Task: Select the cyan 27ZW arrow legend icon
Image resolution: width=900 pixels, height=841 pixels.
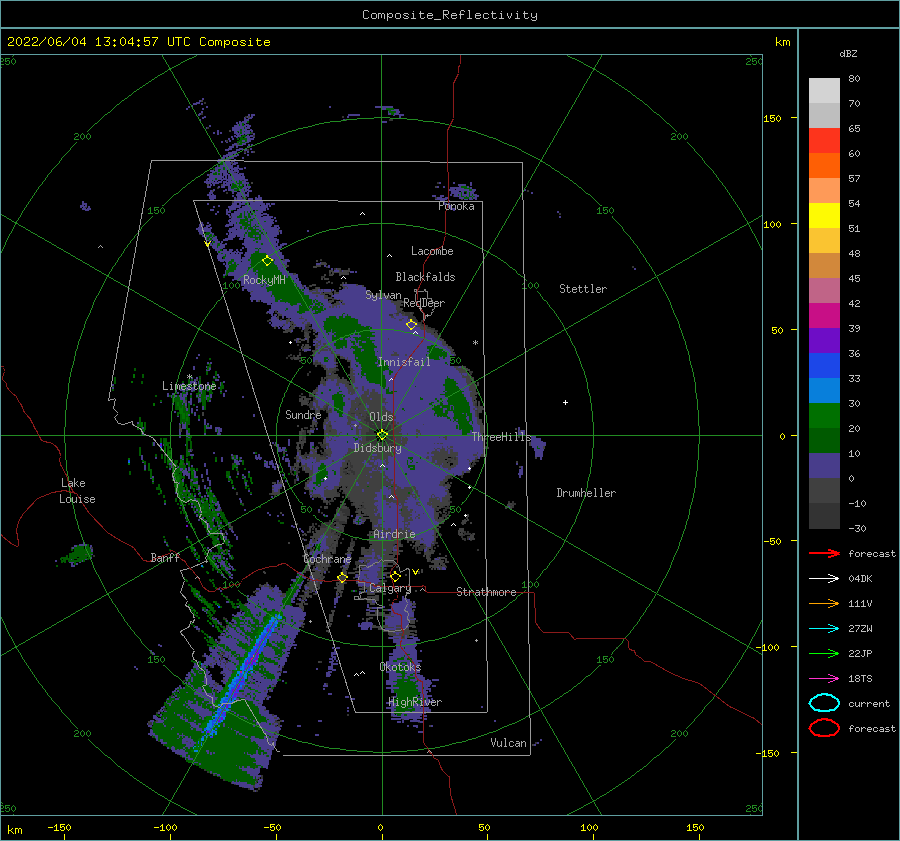Action: (x=824, y=629)
